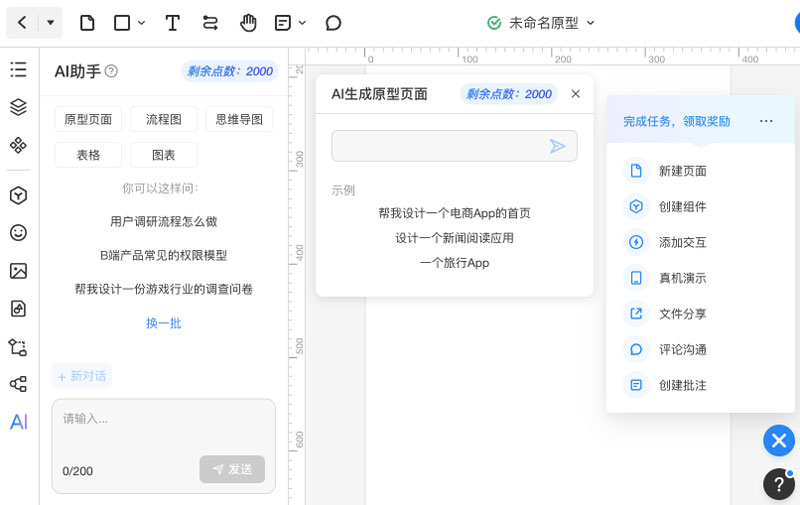Open the back button dropdown arrow
The image size is (800, 505).
coord(51,22)
